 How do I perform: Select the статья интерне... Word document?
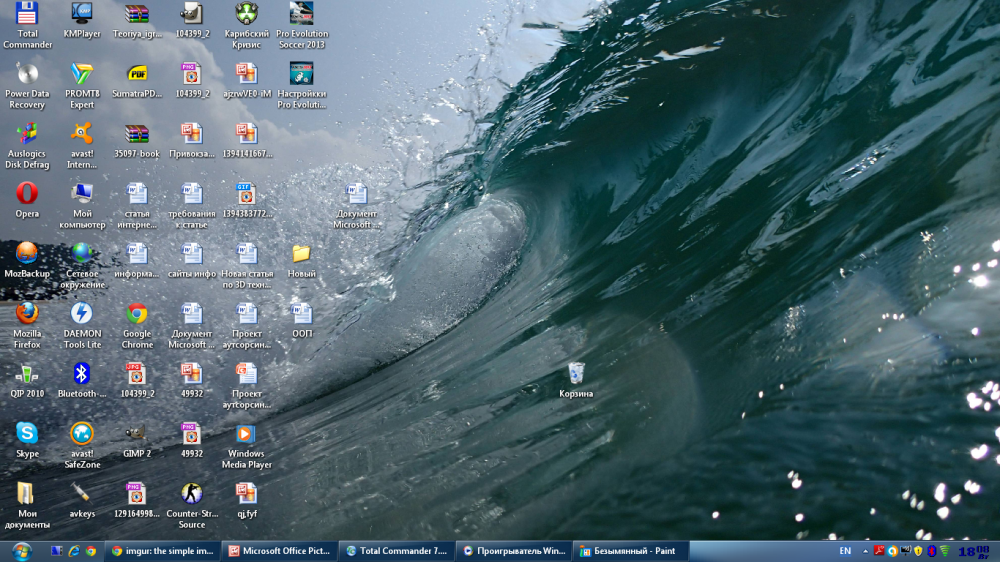(x=136, y=205)
